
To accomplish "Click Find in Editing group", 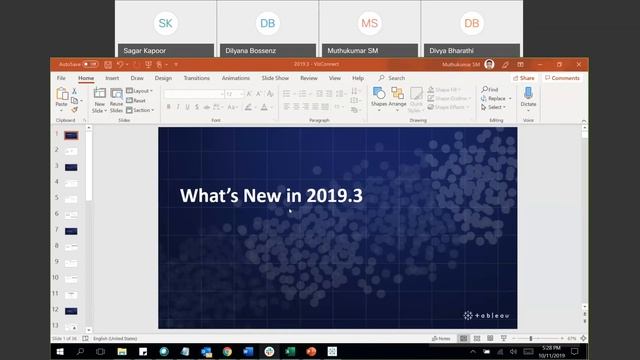I will 489,89.
